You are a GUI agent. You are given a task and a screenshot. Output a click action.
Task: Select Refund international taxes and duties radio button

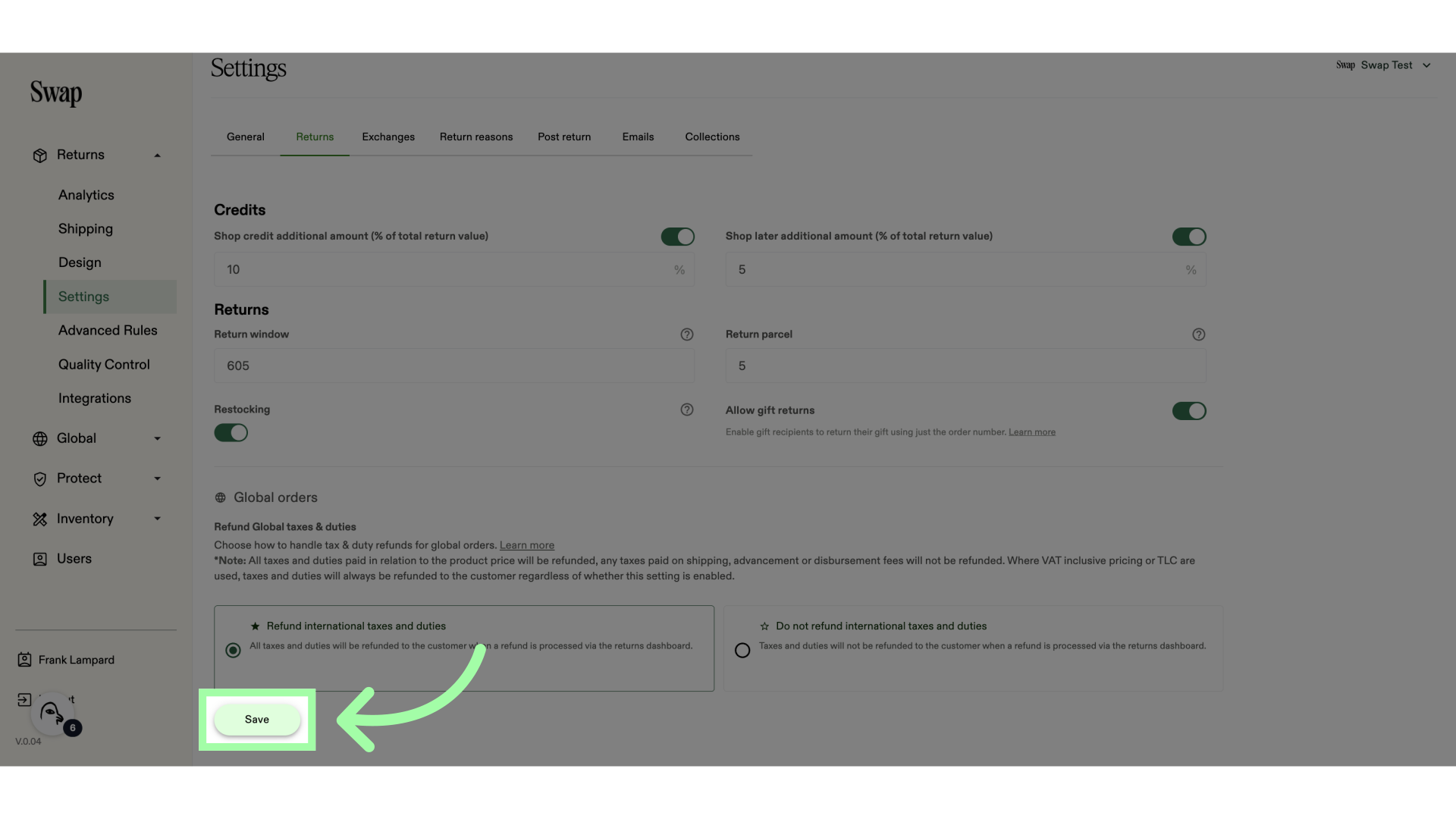(233, 651)
